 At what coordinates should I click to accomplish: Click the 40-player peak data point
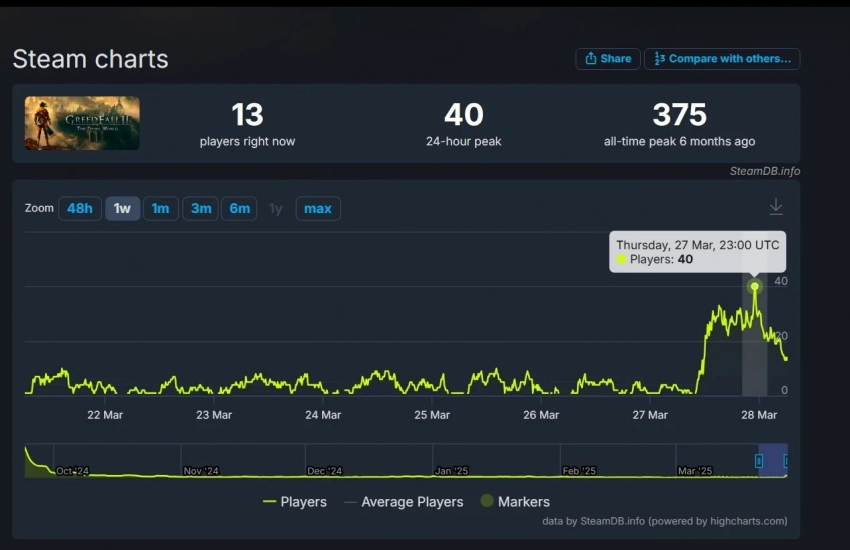tap(755, 286)
